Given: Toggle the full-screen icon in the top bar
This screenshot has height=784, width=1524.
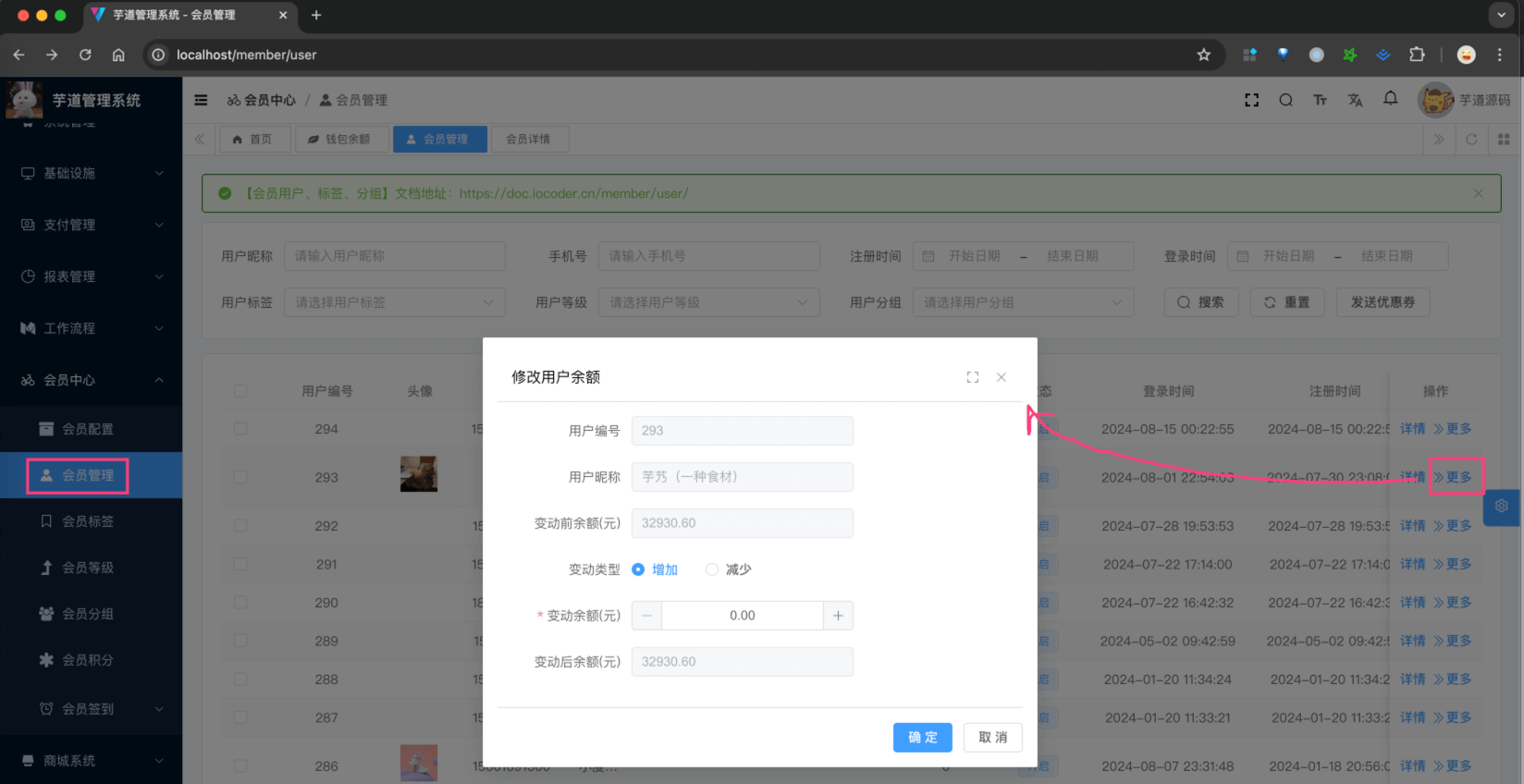Looking at the screenshot, I should coord(1251,100).
